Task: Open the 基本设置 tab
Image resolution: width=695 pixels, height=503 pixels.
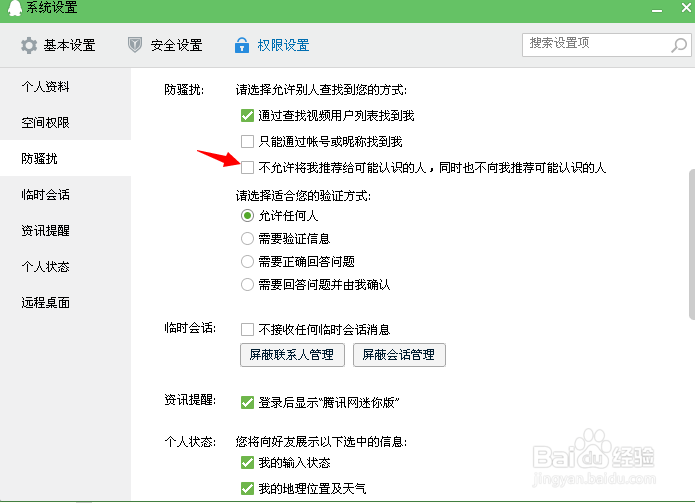Action: [x=58, y=45]
